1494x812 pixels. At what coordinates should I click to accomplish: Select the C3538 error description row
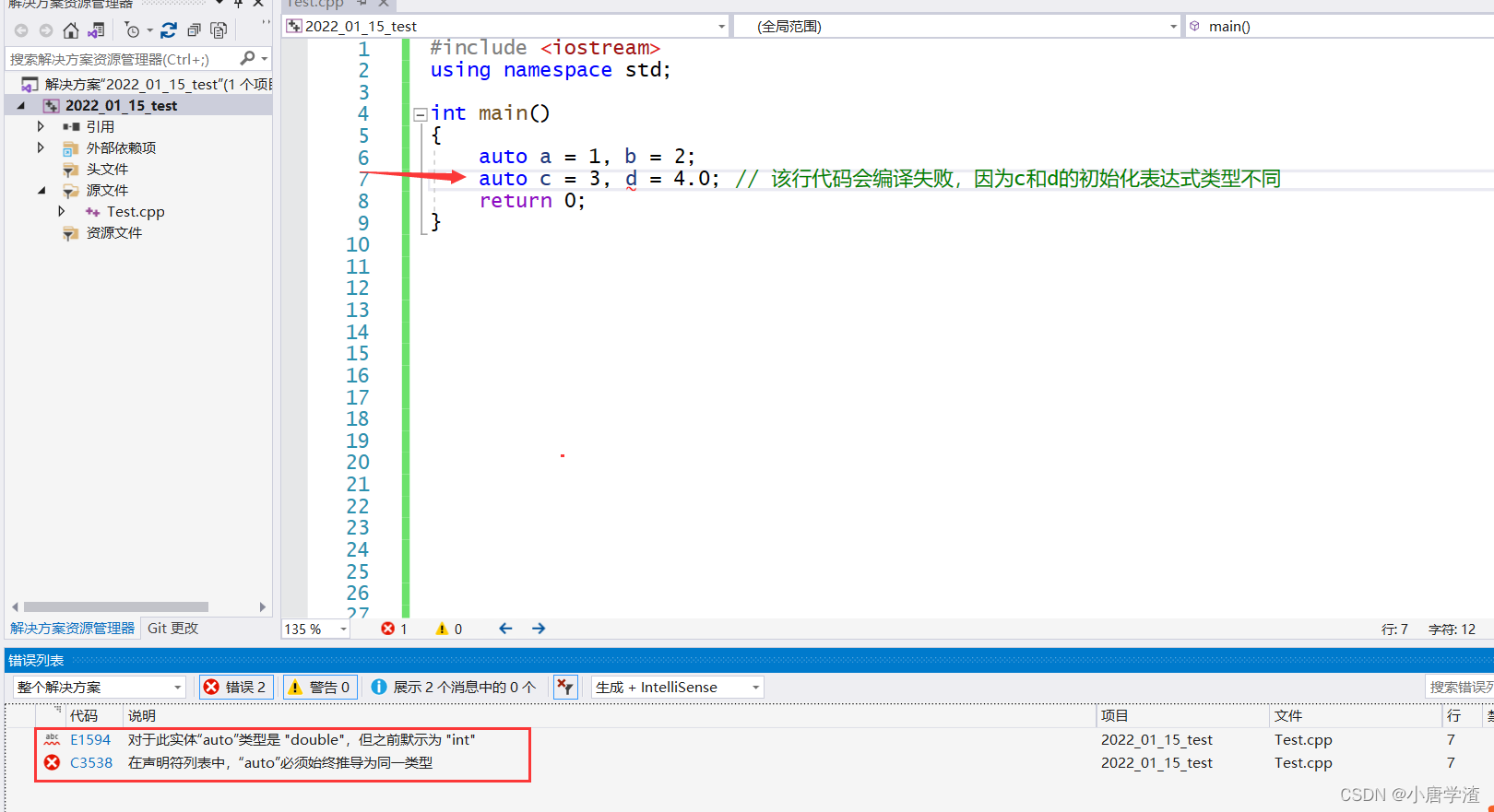[280, 762]
